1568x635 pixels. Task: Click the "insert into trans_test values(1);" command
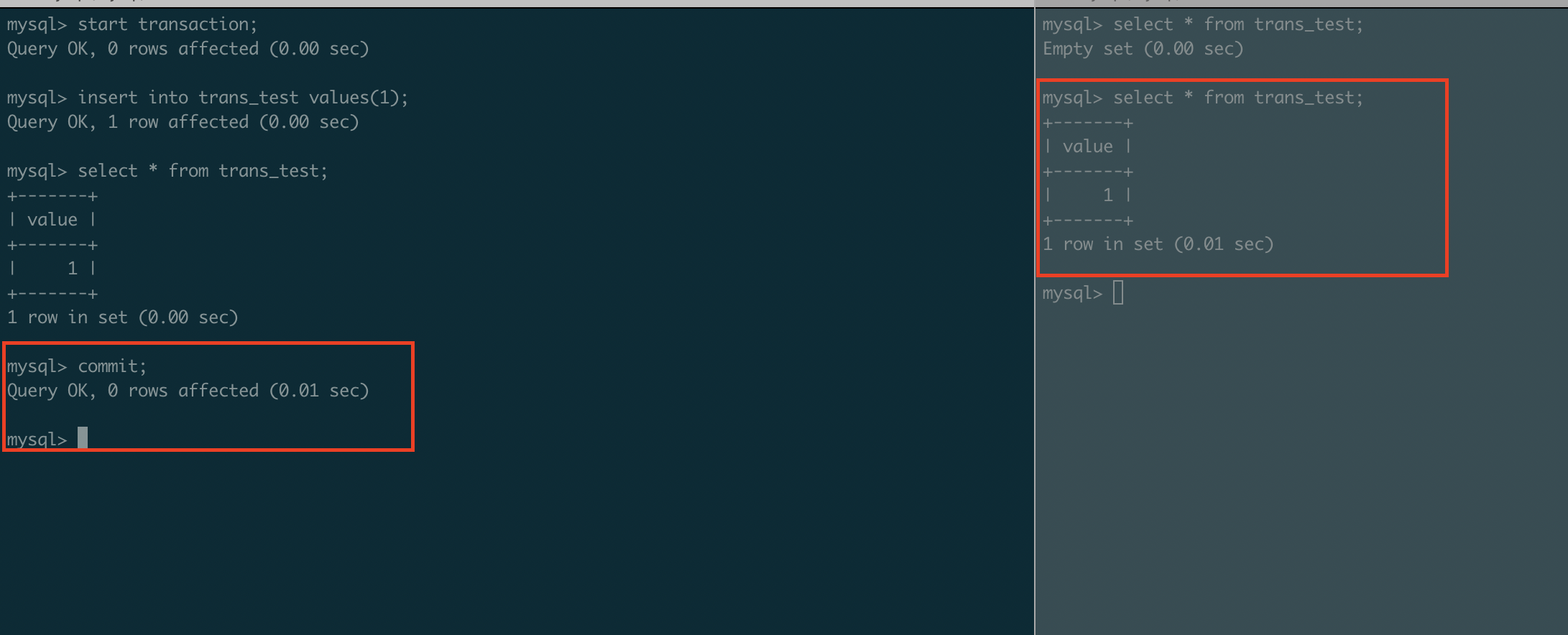click(x=243, y=98)
